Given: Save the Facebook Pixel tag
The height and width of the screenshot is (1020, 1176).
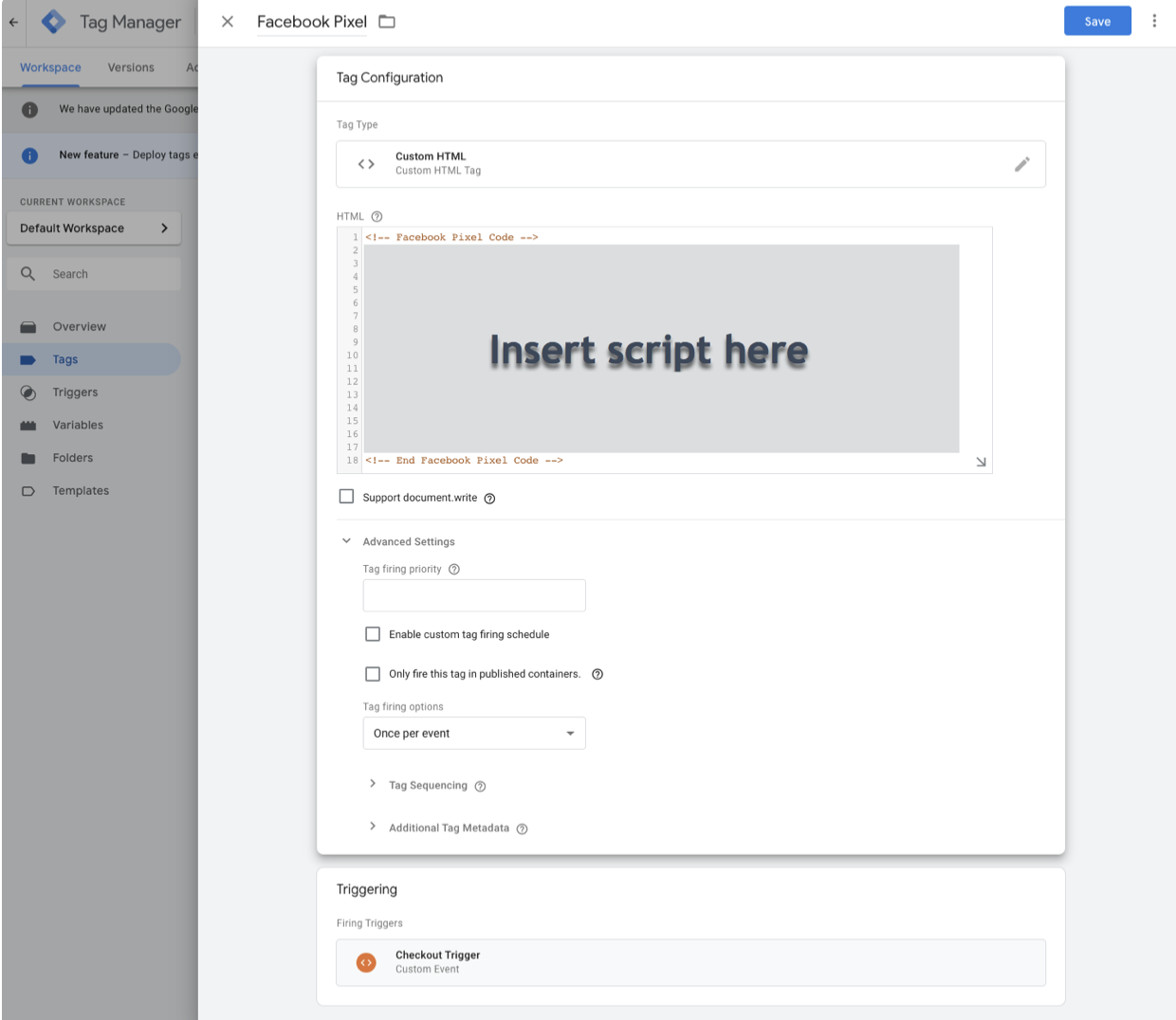Looking at the screenshot, I should tap(1097, 21).
